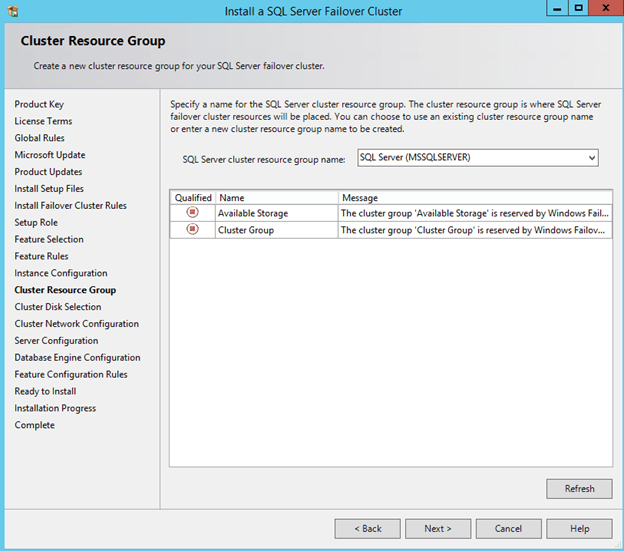Click the failed status icon for Available Storage

(192, 213)
